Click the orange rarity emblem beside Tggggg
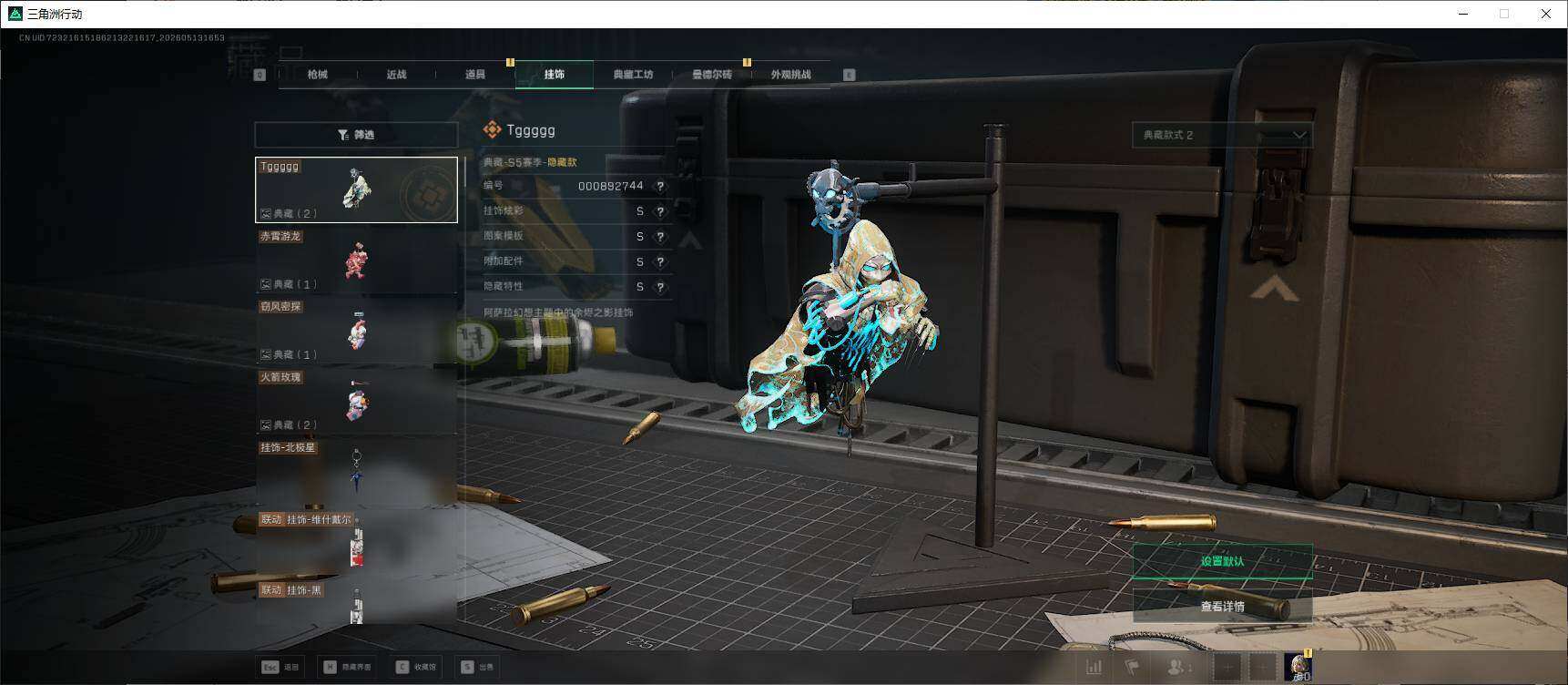1568x685 pixels. coord(492,130)
